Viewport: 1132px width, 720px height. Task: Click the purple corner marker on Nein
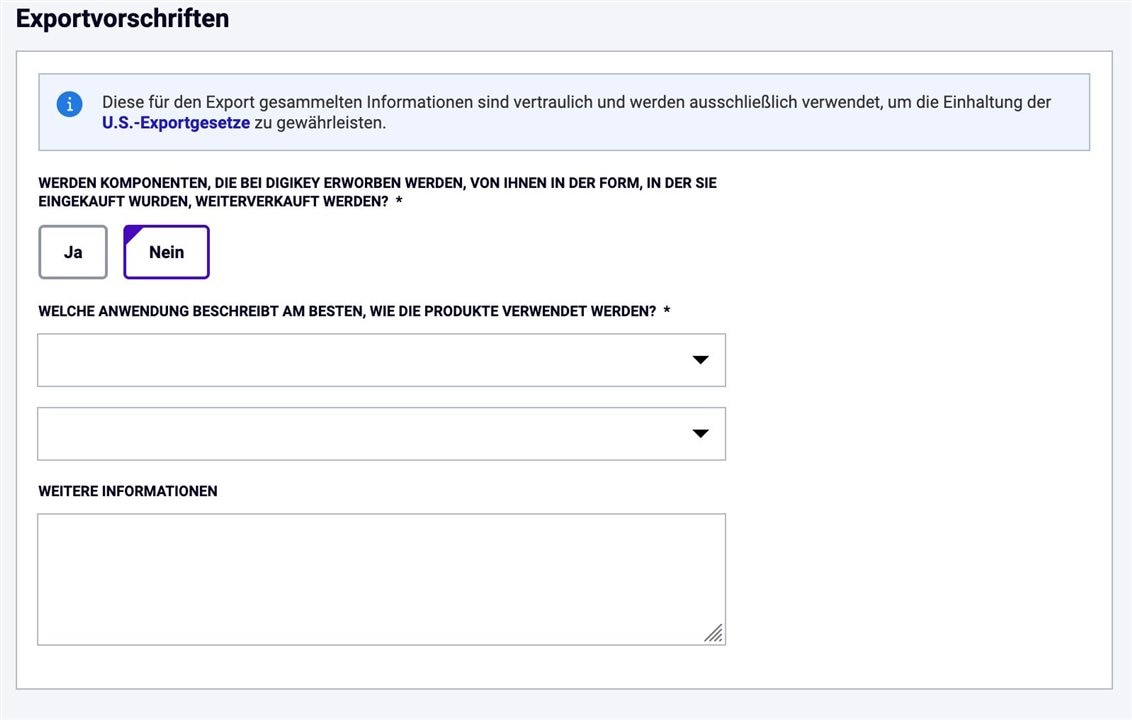131,233
